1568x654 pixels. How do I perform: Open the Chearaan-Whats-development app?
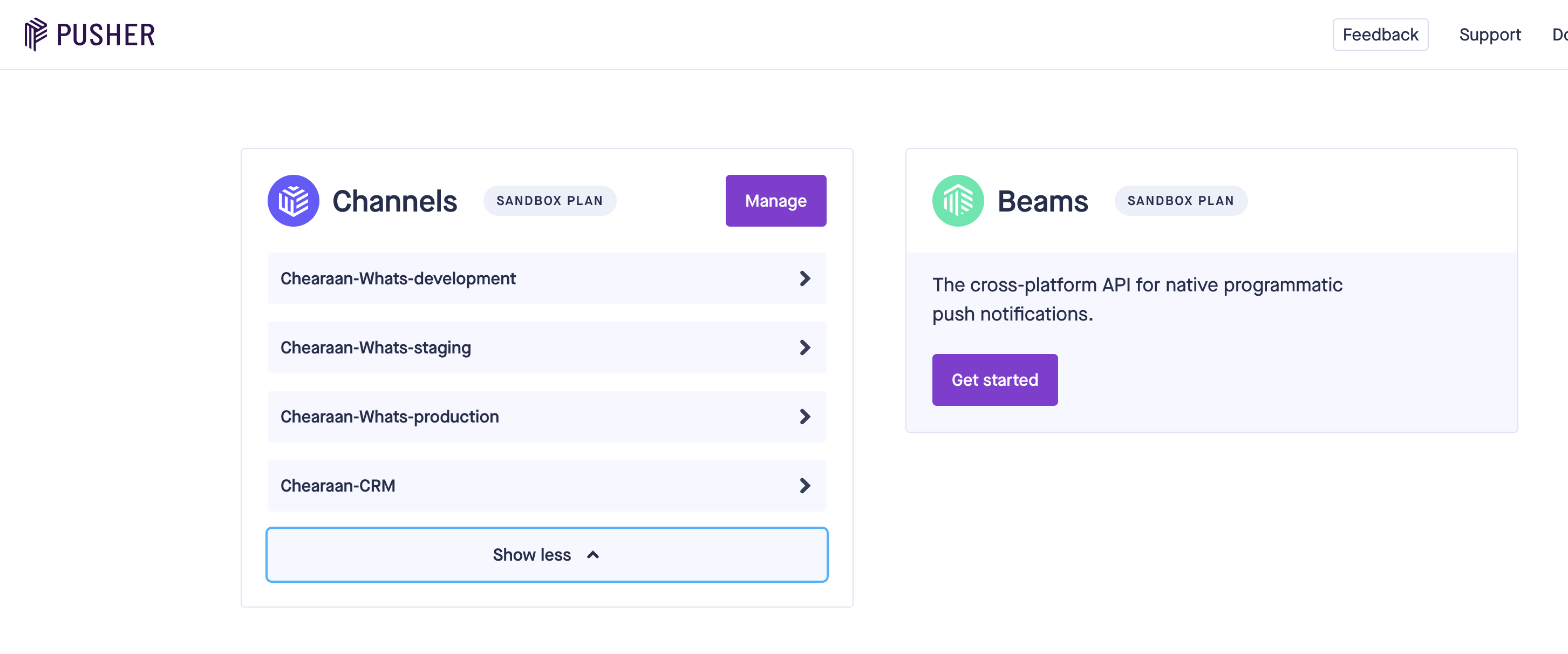click(398, 279)
